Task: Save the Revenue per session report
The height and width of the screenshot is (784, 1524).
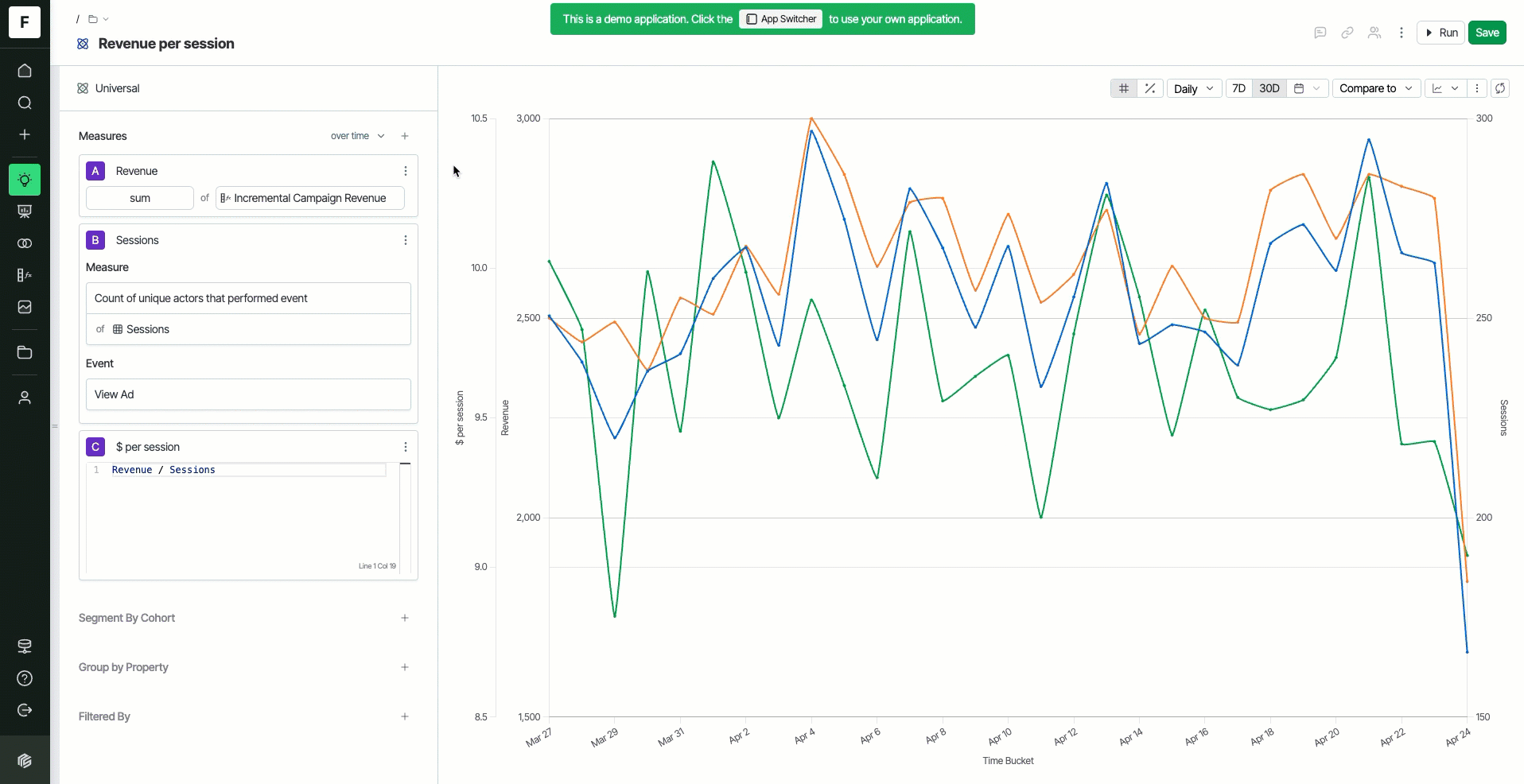Action: coord(1487,33)
